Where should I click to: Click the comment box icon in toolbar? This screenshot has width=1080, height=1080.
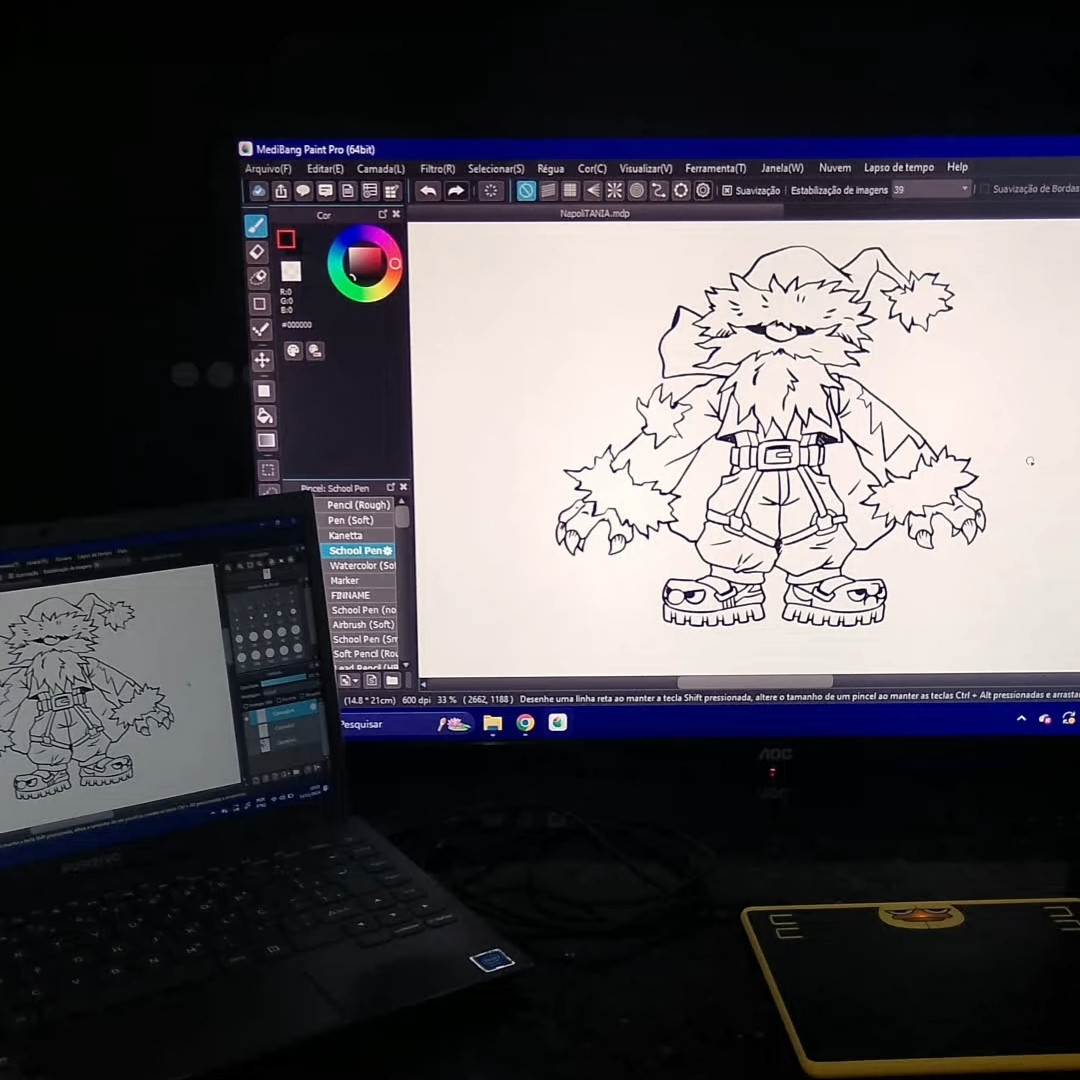pos(325,191)
